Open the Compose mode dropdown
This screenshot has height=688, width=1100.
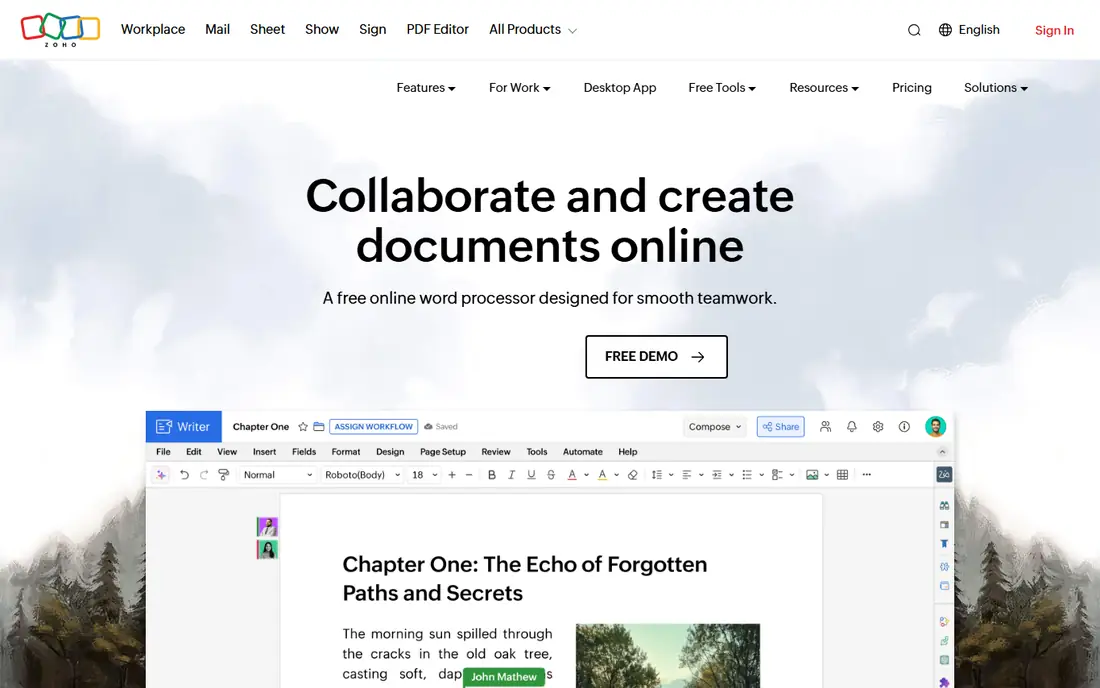point(715,426)
